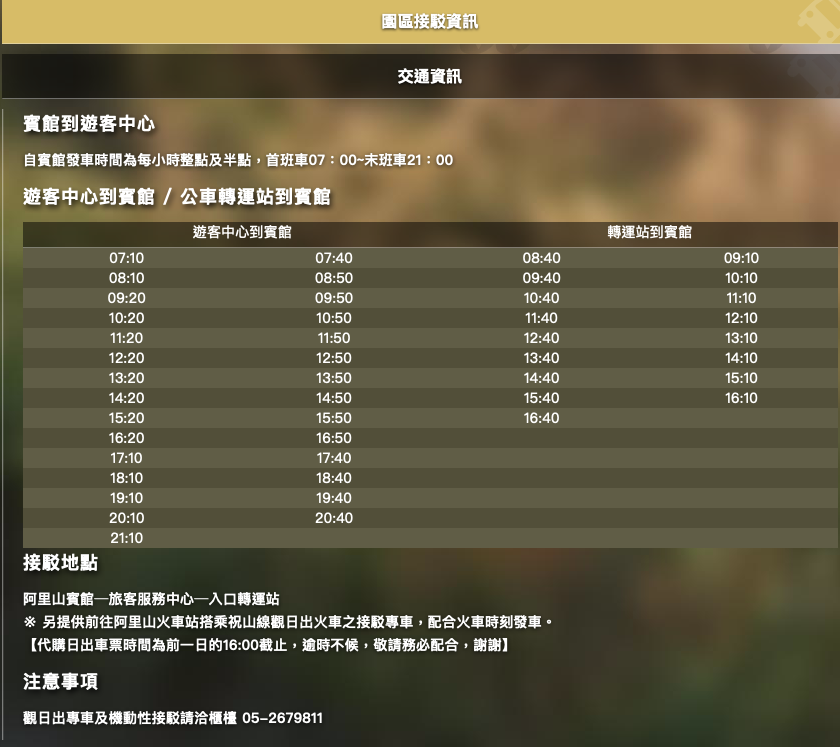Select the 13:10 transfer station time
Screen dimensions: 840x747
[x=741, y=338]
